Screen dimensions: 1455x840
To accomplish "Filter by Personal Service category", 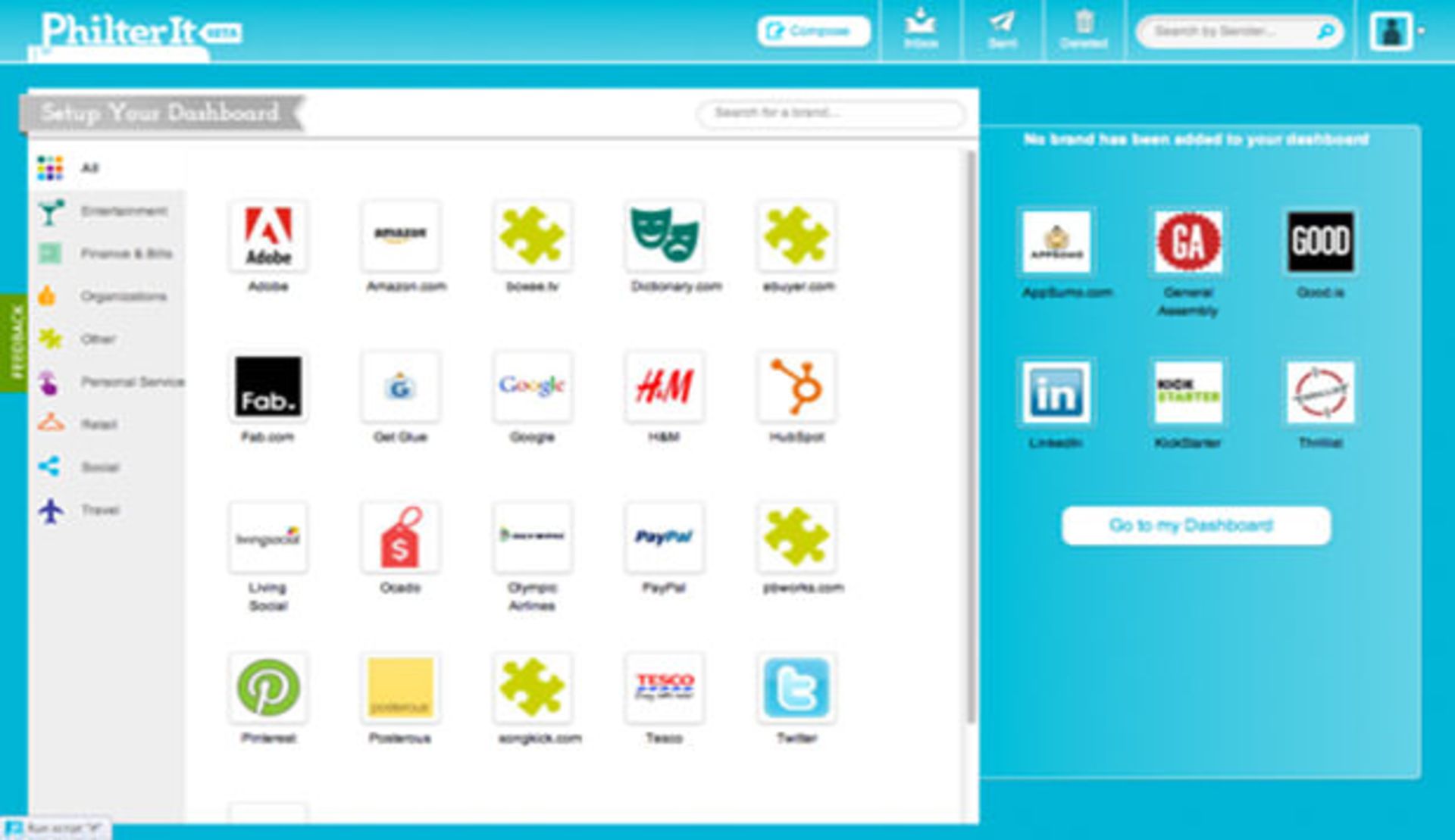I will pos(106,382).
